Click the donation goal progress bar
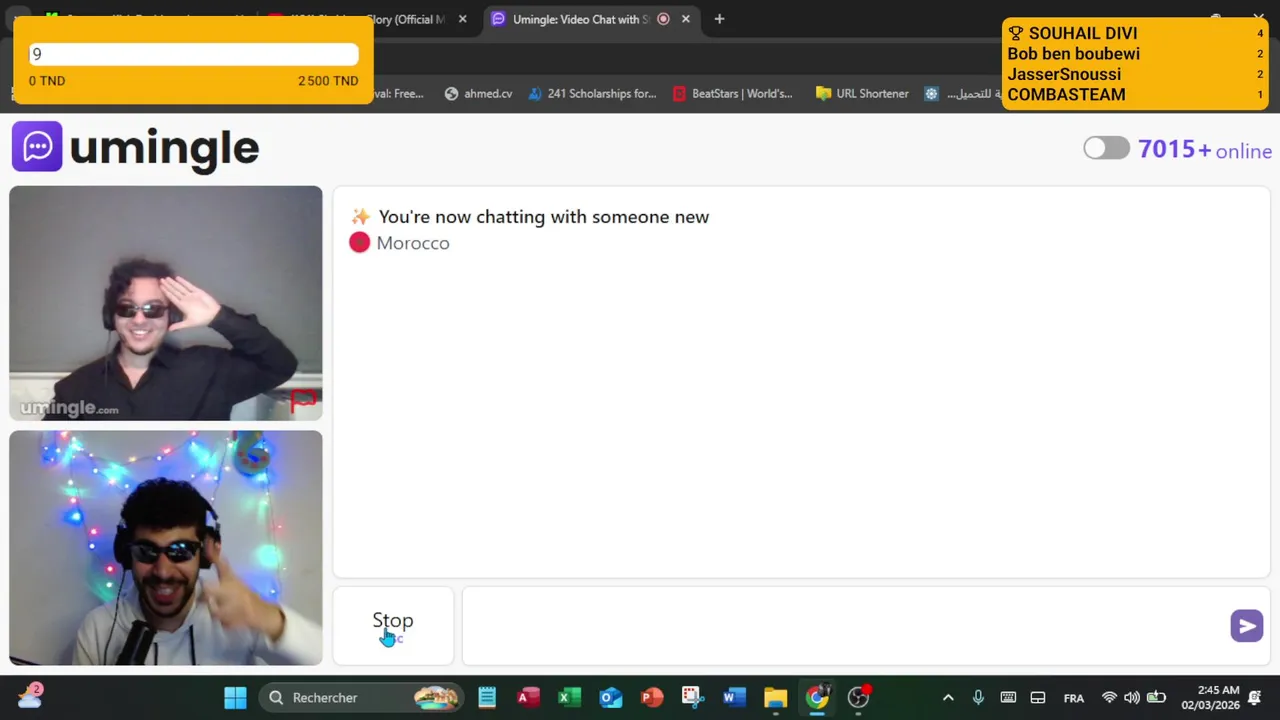The image size is (1280, 720). point(194,54)
